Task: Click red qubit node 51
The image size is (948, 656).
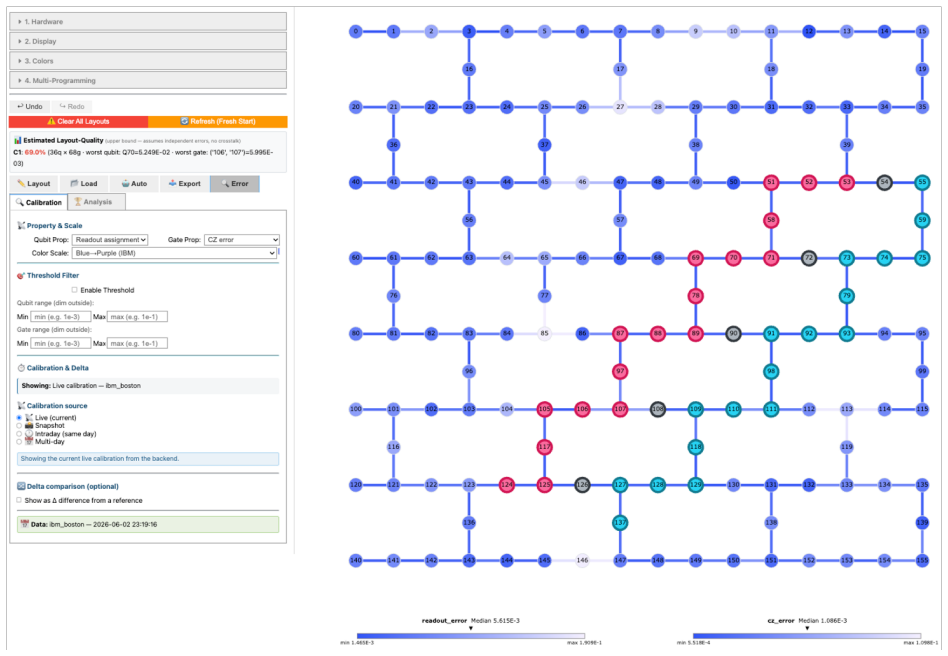Action: click(771, 183)
